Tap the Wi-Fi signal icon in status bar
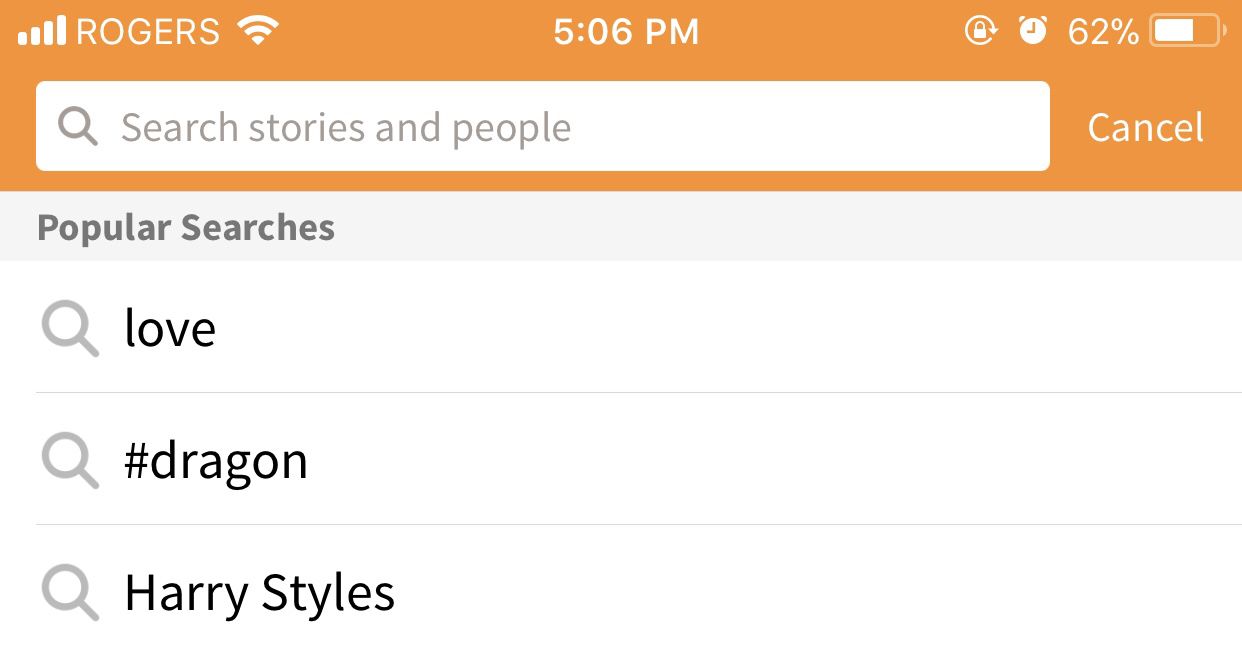This screenshot has height=654, width=1242. pyautogui.click(x=258, y=30)
